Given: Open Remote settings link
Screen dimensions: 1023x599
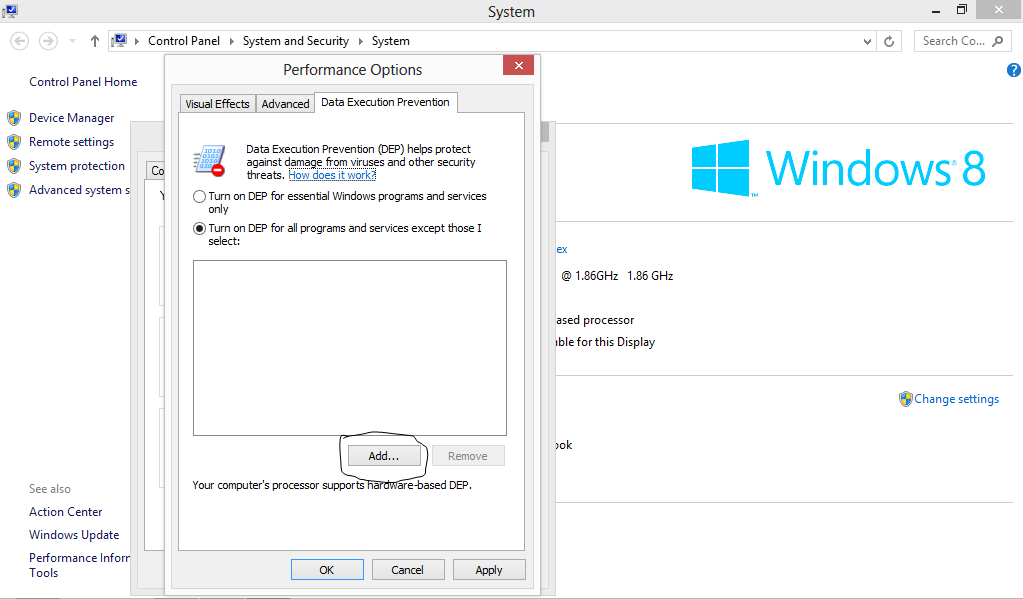Looking at the screenshot, I should (x=72, y=142).
